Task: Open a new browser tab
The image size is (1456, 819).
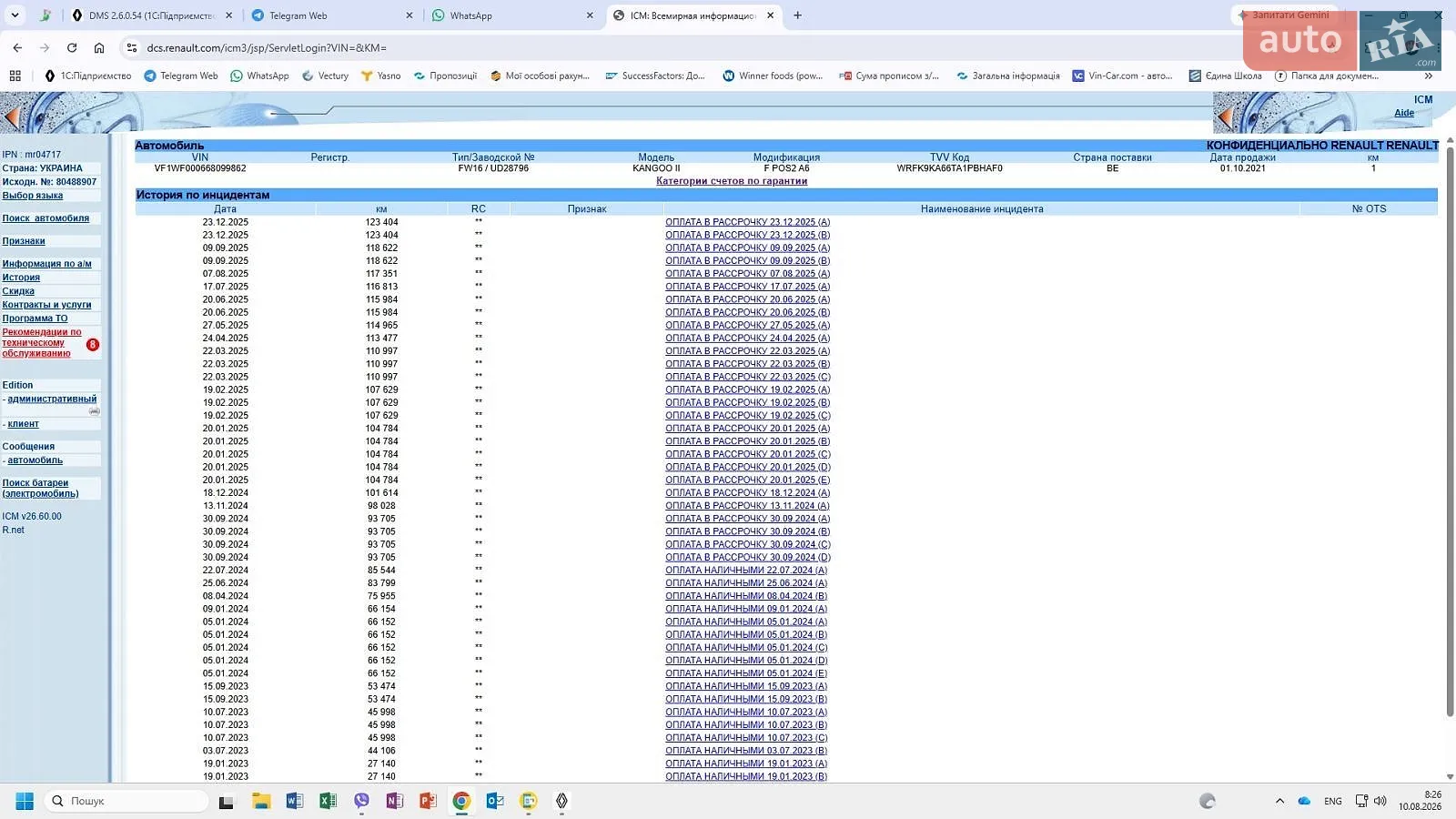Action: click(x=797, y=15)
